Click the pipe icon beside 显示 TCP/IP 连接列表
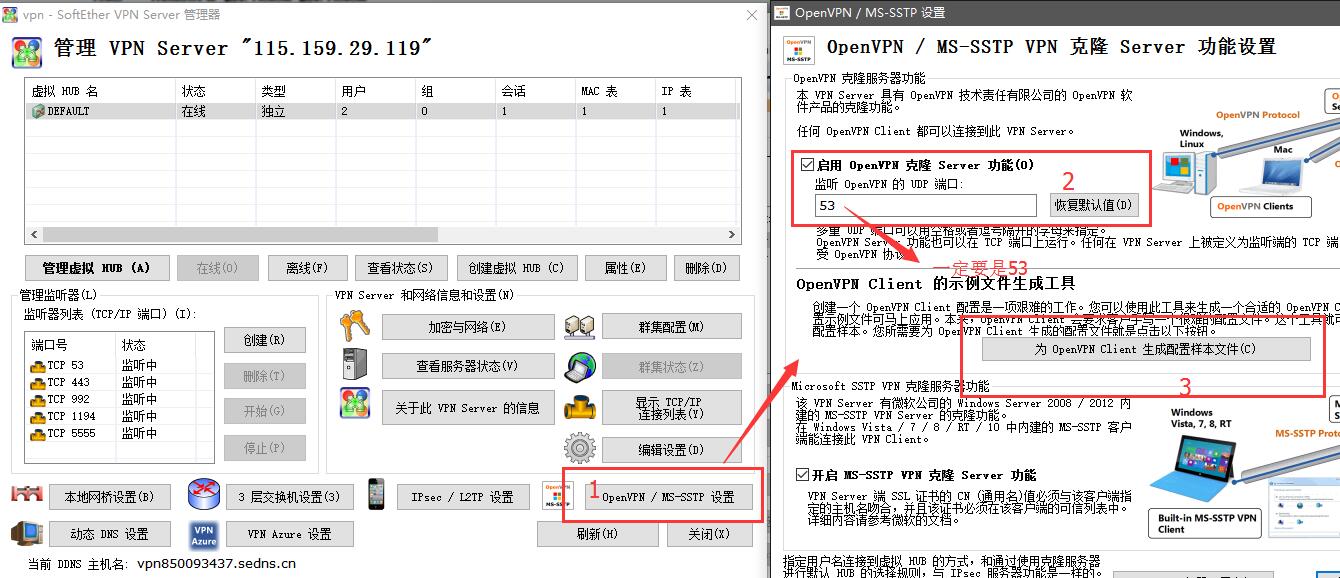This screenshot has height=578, width=1340. point(580,407)
